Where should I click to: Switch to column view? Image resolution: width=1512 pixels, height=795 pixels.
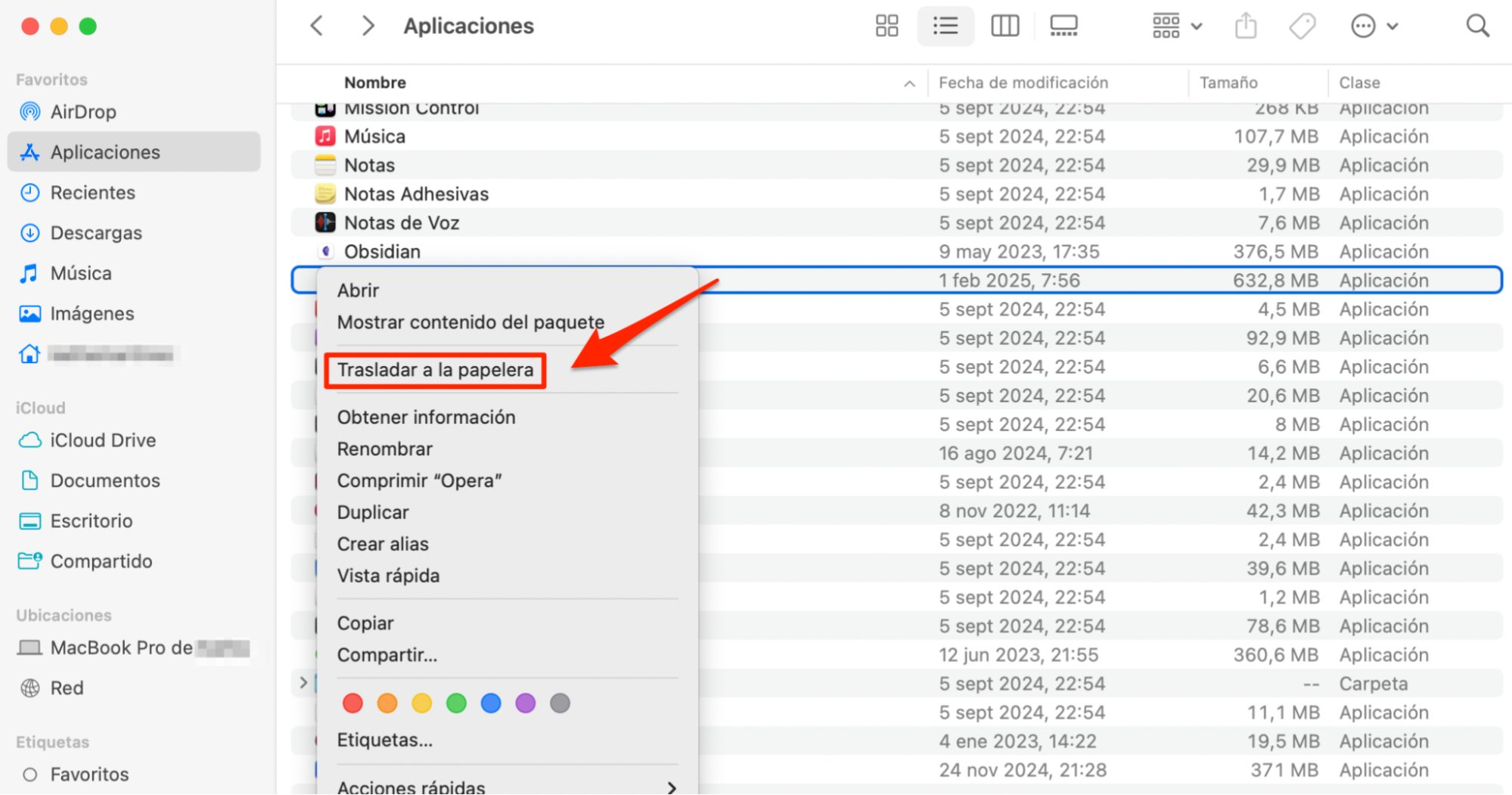pyautogui.click(x=1004, y=26)
